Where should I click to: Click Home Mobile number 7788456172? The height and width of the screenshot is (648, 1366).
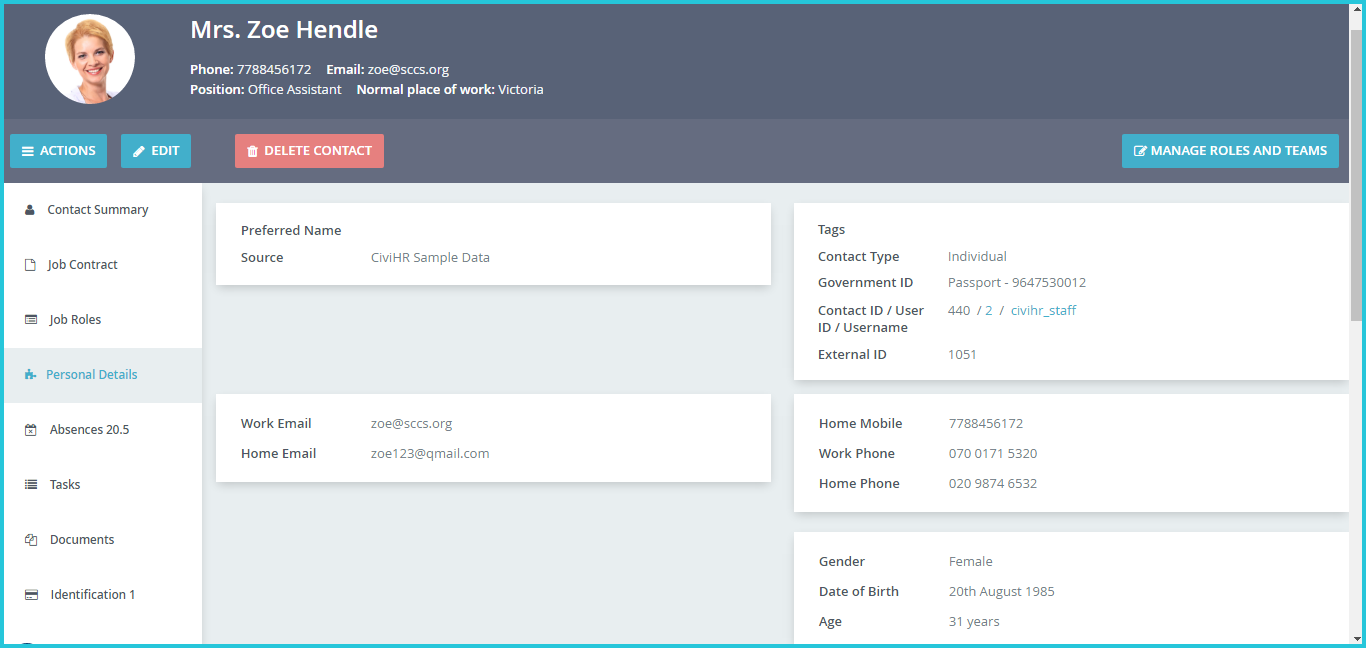point(986,424)
